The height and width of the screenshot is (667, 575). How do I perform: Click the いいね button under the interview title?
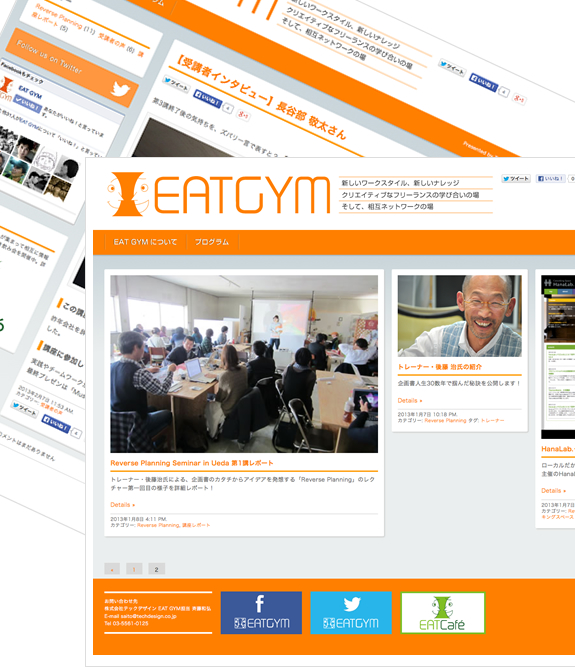pos(208,99)
